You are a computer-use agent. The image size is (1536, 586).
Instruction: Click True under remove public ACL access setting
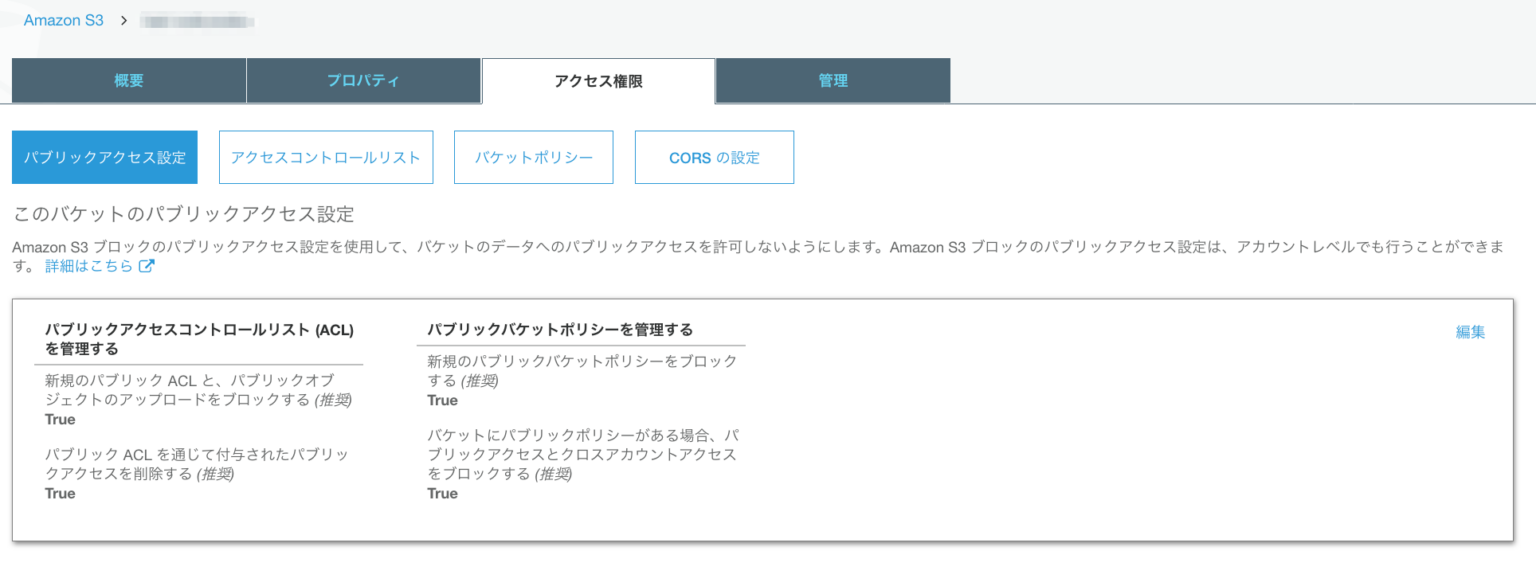pos(59,493)
